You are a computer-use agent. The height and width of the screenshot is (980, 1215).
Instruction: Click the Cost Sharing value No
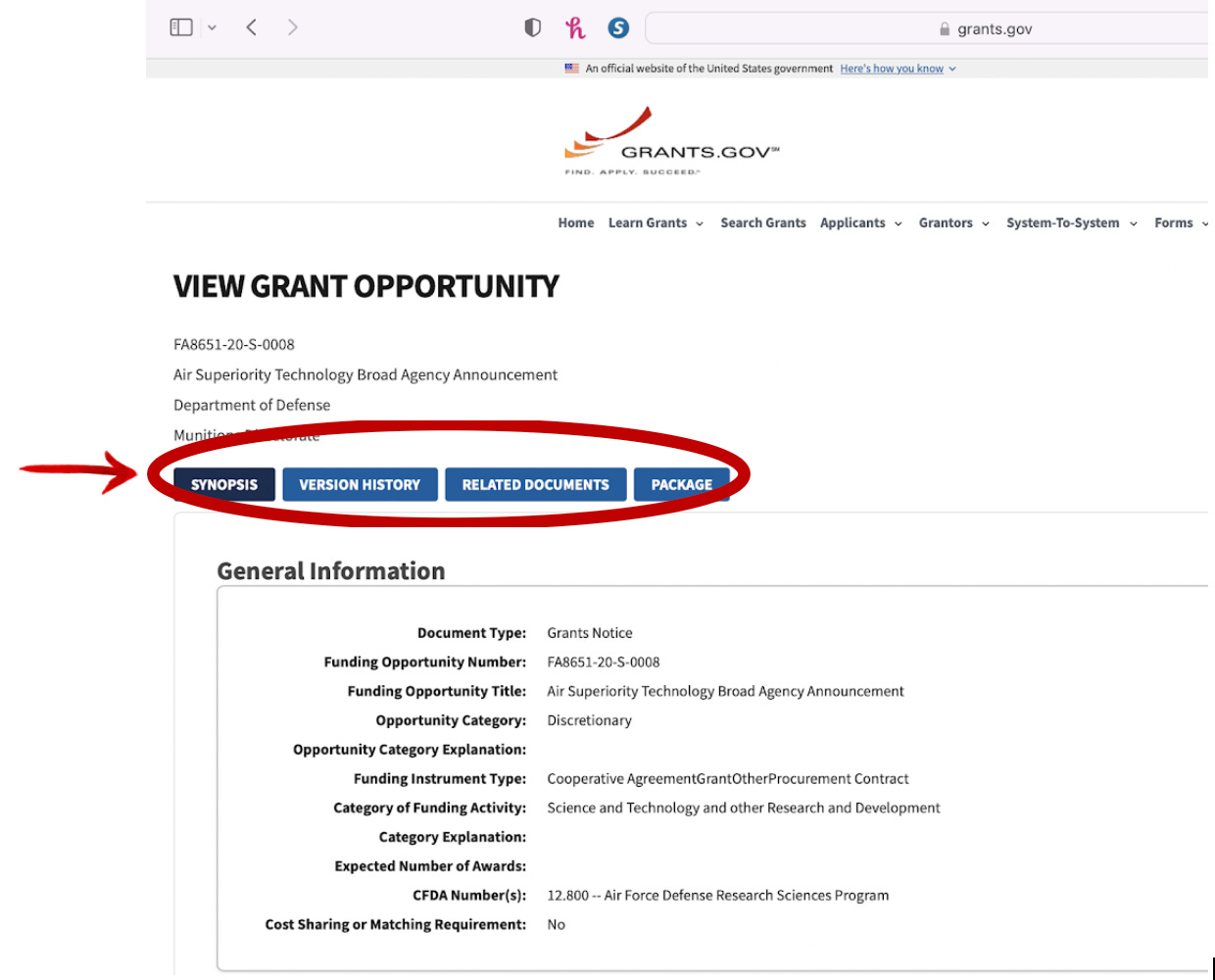click(x=557, y=924)
